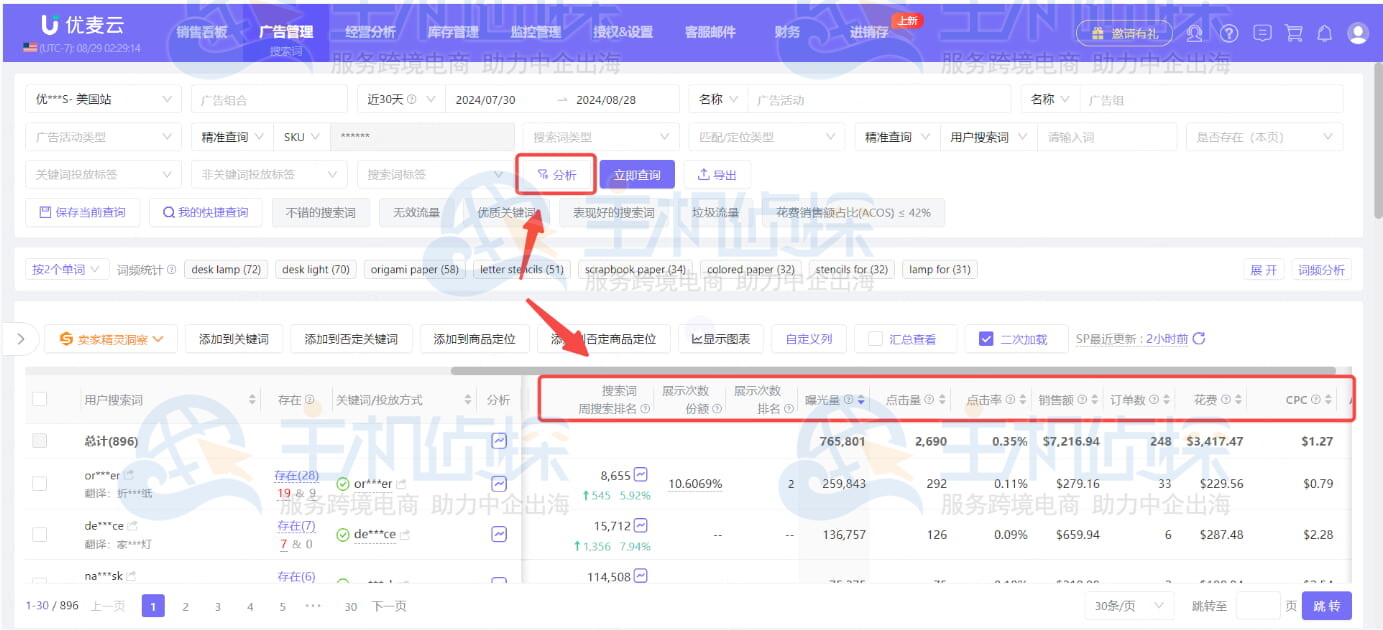Go to page 2 in pagination
The height and width of the screenshot is (630, 1383).
tap(185, 605)
